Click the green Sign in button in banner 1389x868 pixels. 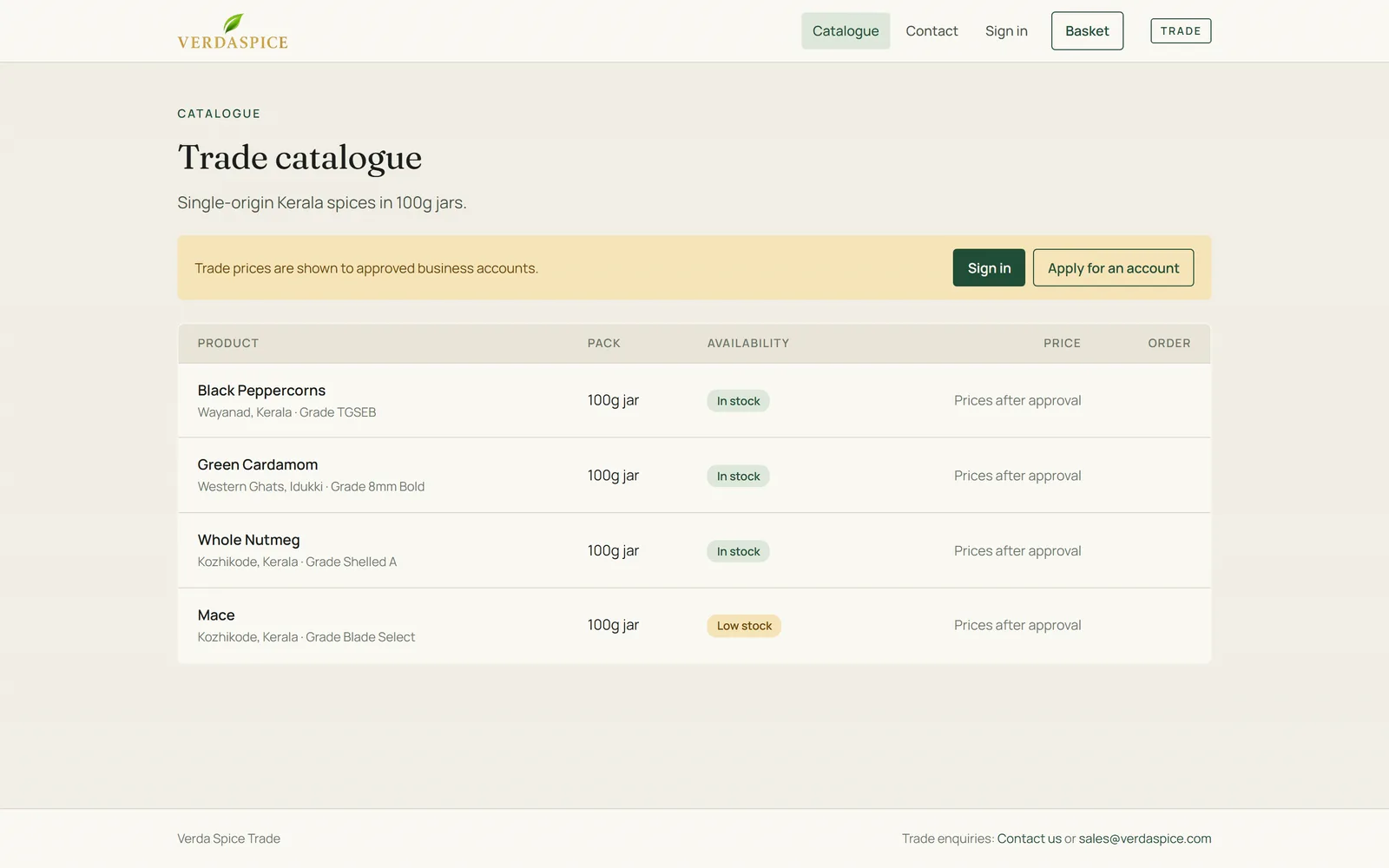click(989, 268)
